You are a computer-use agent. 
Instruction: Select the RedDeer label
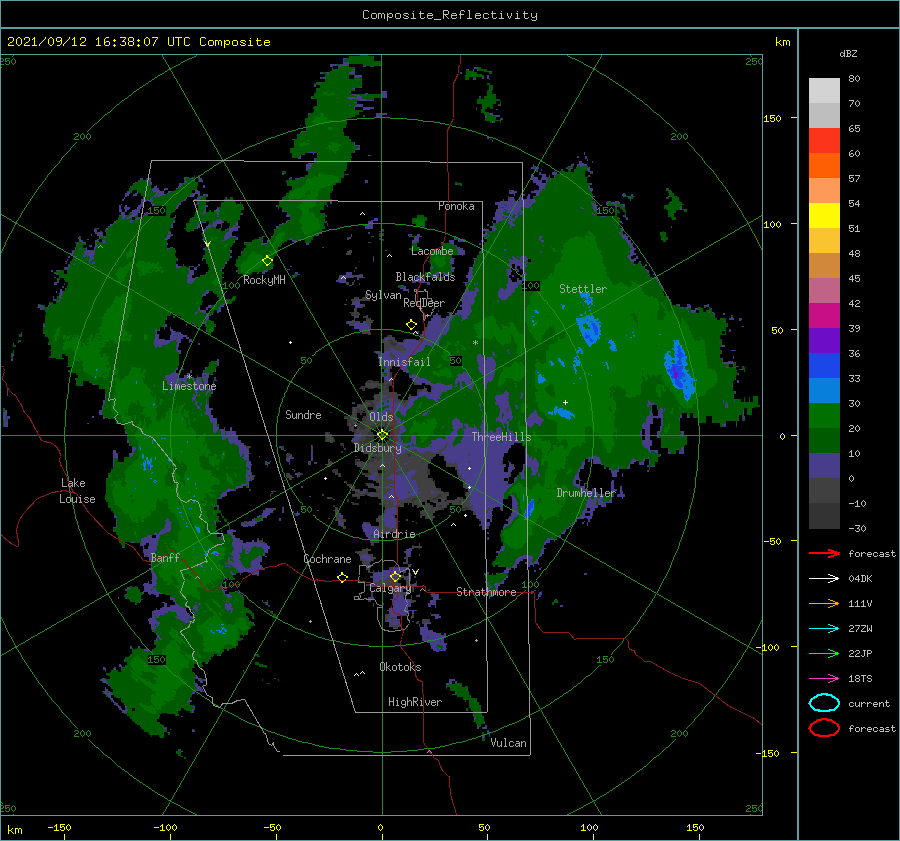point(424,303)
